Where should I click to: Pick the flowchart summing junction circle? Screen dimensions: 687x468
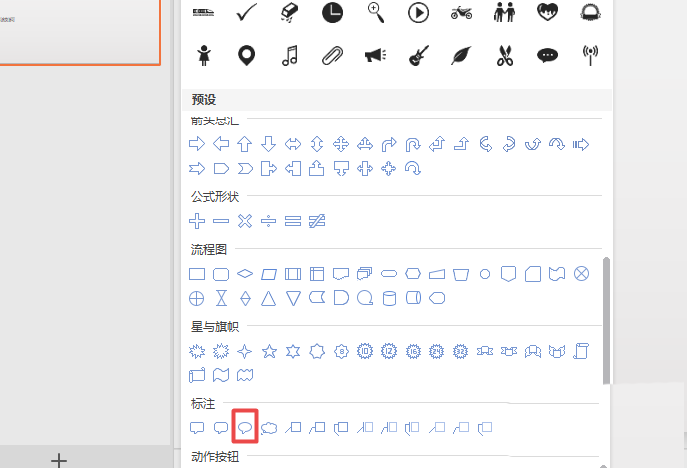(x=581, y=274)
